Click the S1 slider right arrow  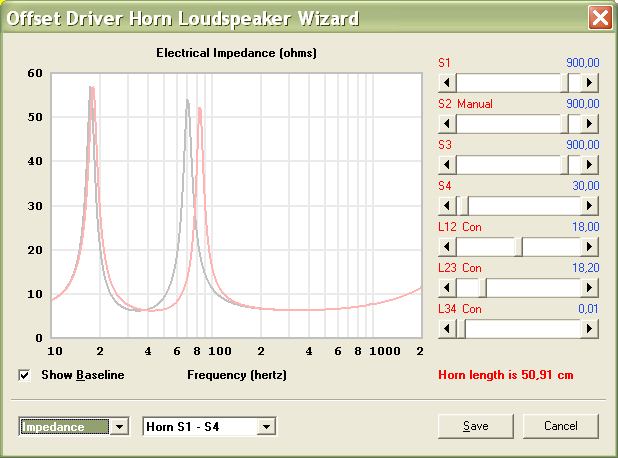click(589, 83)
